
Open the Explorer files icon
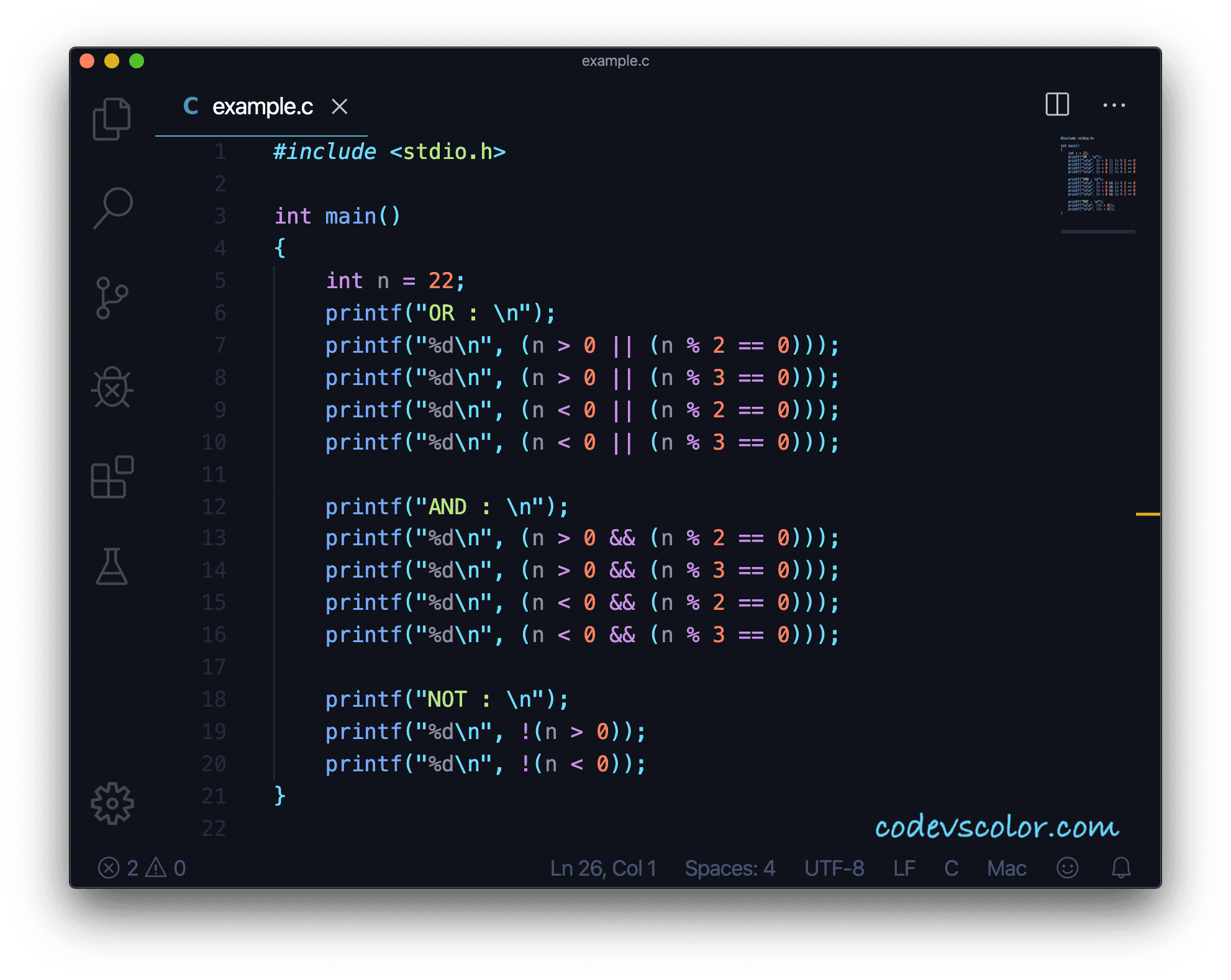112,119
